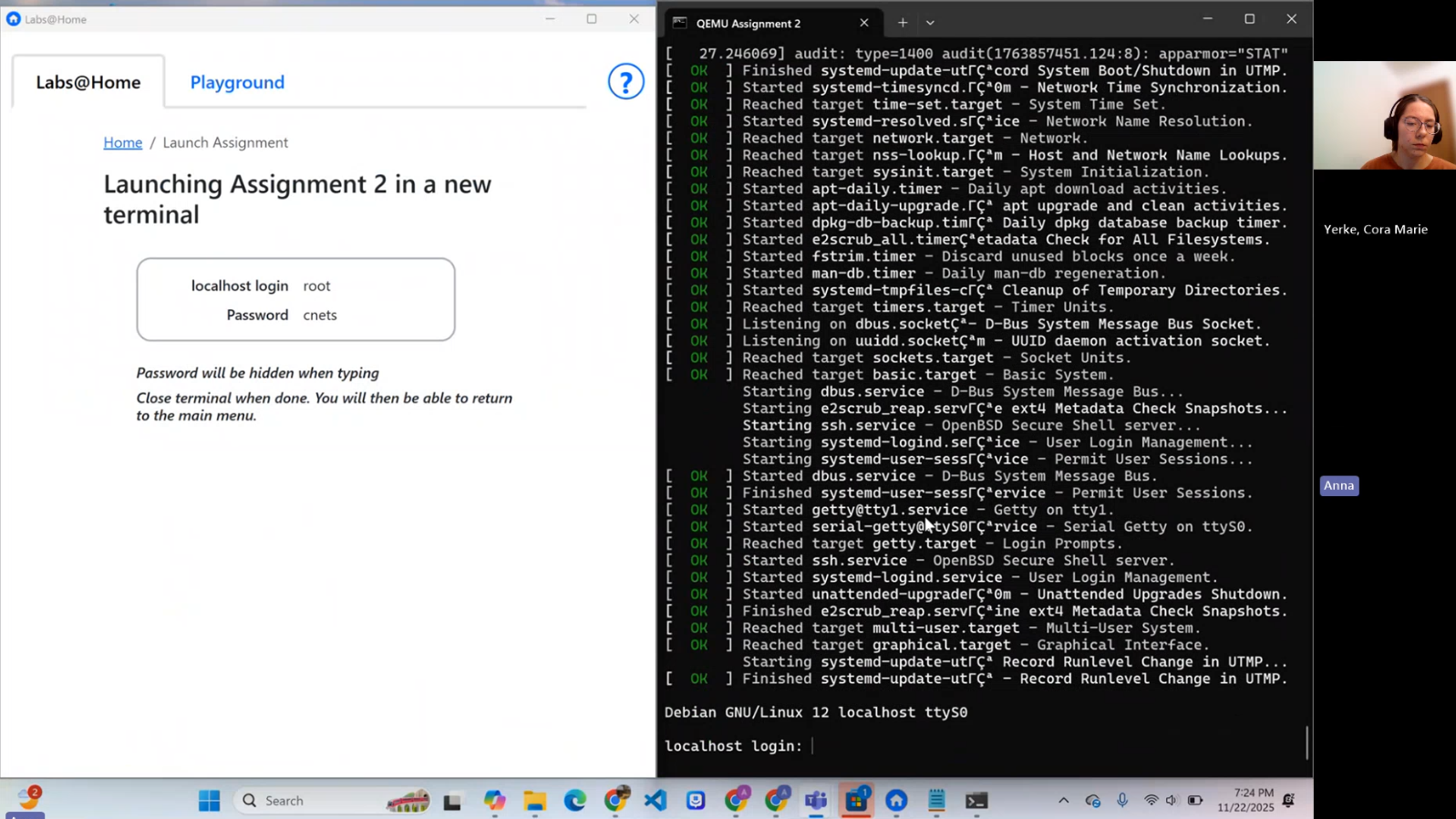Follow the Home breadcrumb link
Viewport: 1456px width, 819px height.
(122, 142)
